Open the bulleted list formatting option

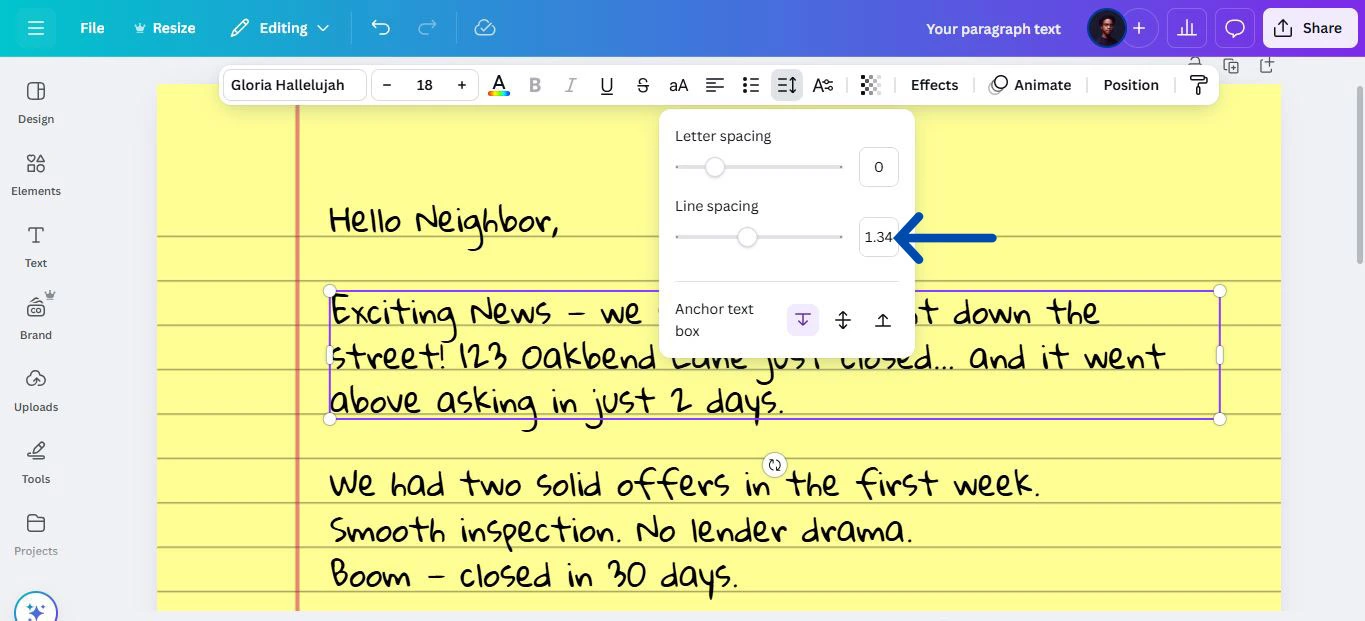coord(751,85)
